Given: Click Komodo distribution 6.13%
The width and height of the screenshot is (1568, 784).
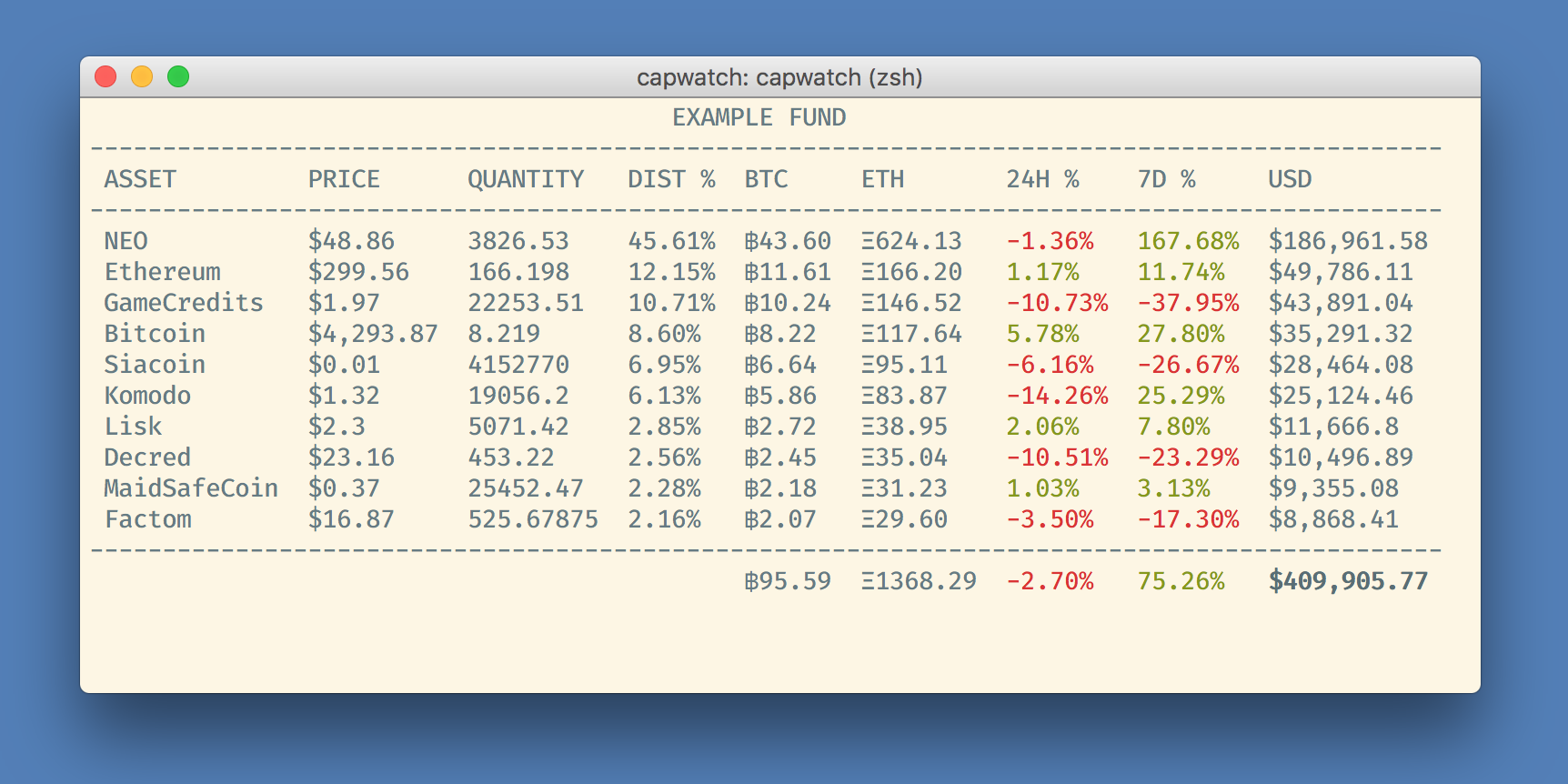Looking at the screenshot, I should pos(665,396).
